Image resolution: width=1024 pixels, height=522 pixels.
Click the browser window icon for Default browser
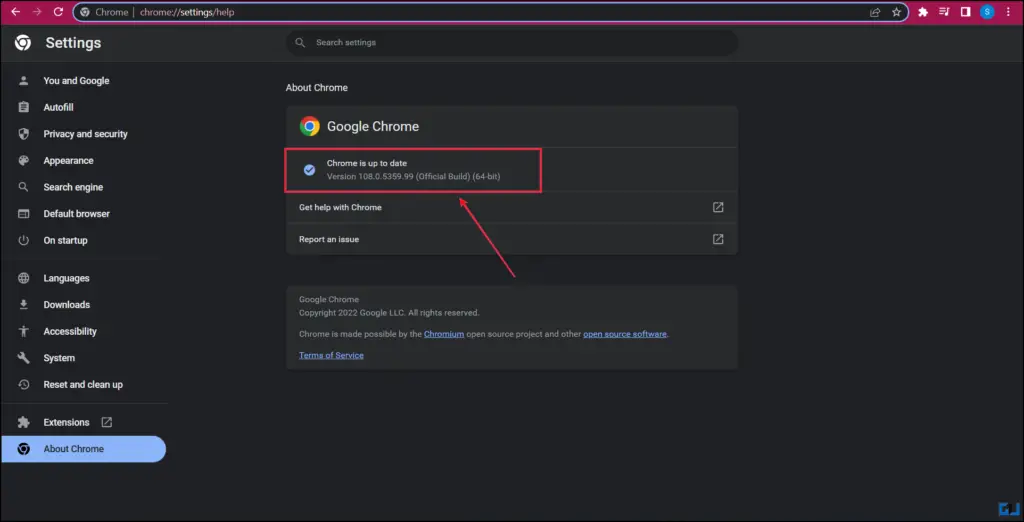pyautogui.click(x=24, y=214)
